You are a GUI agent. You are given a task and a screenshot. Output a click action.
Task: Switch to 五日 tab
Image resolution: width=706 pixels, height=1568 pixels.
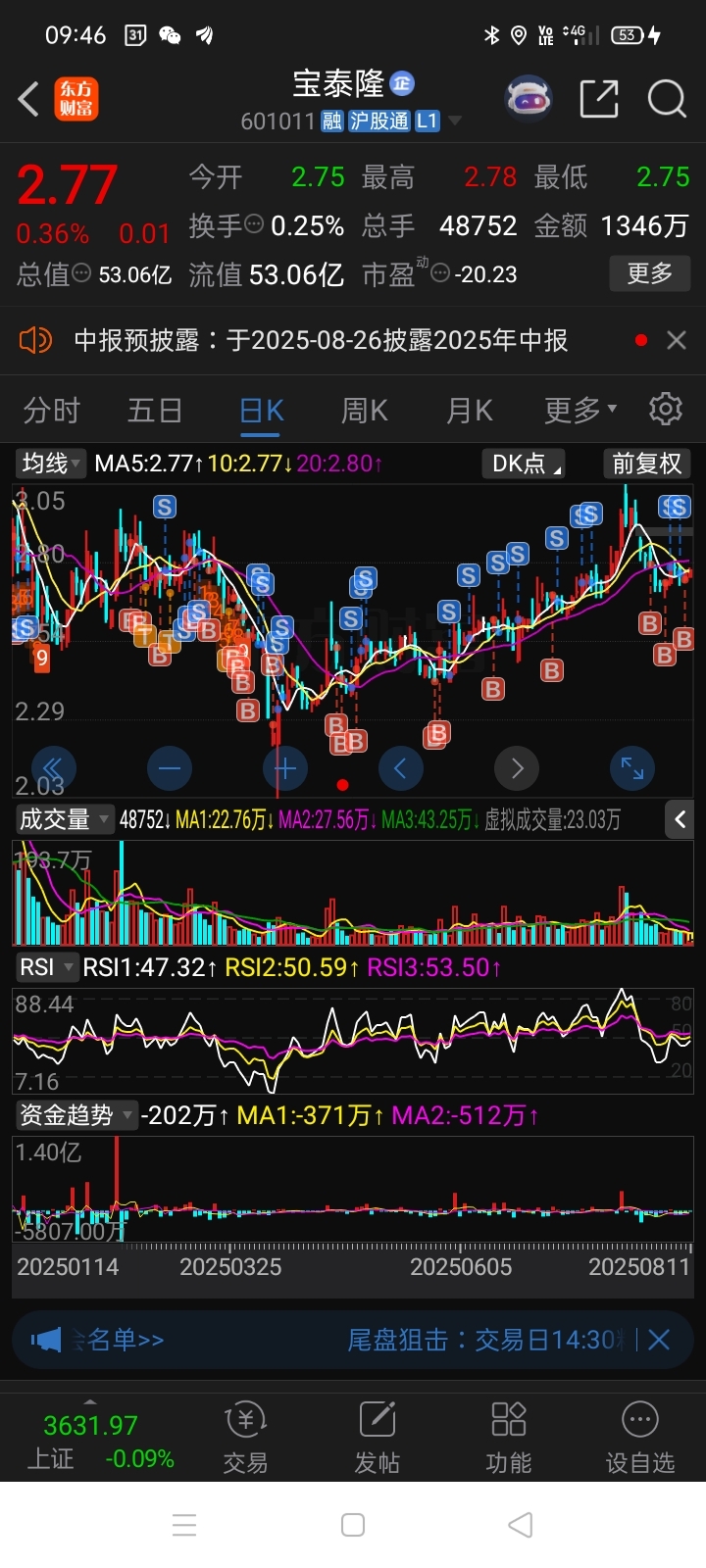[155, 410]
